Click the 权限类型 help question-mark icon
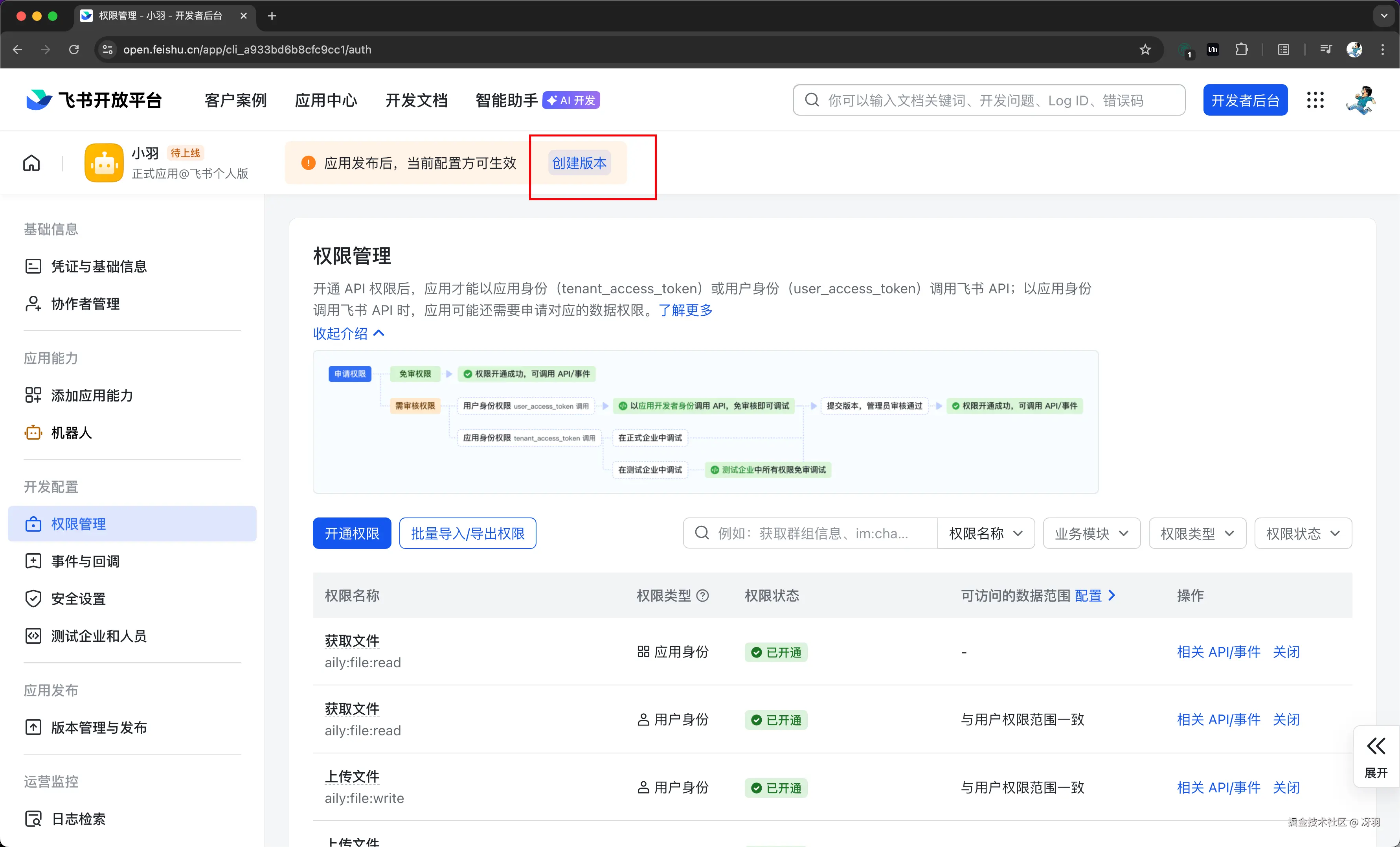The image size is (1400, 847). coord(703,595)
